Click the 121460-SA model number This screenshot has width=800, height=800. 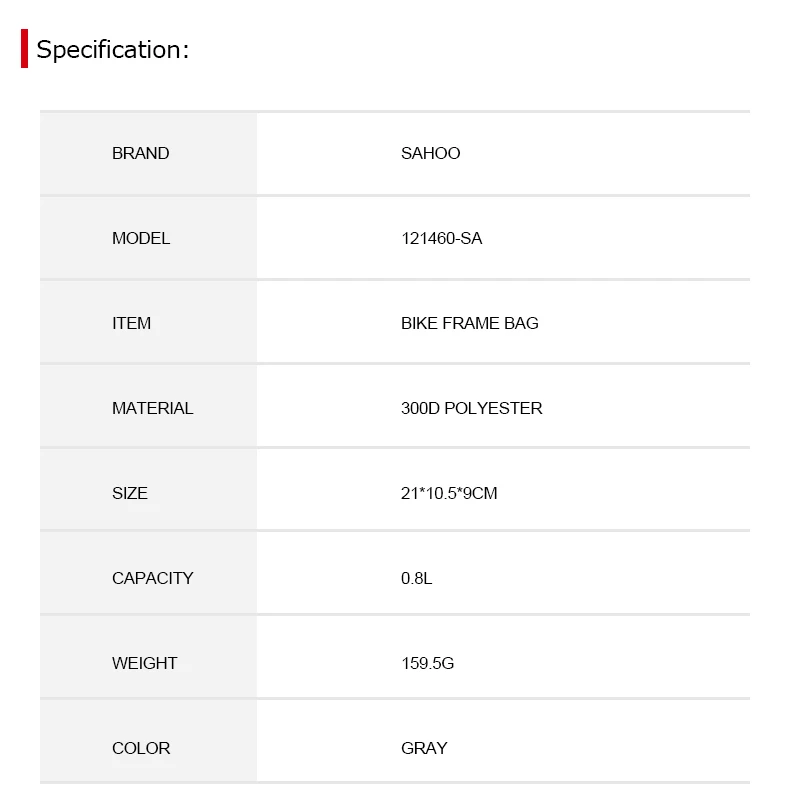tap(441, 238)
